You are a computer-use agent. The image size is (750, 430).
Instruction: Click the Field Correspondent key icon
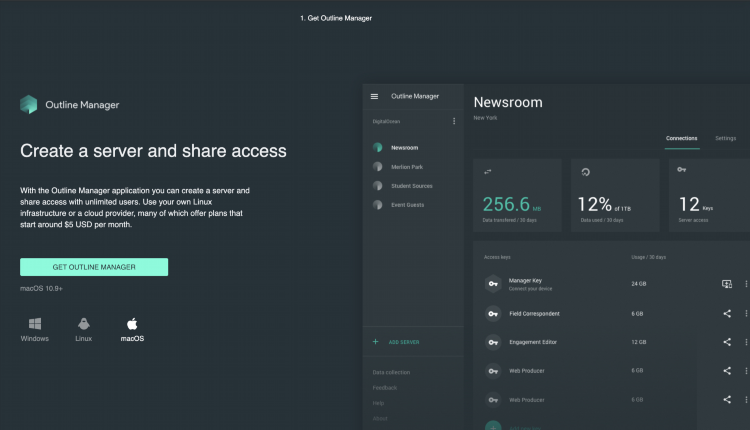click(x=493, y=313)
